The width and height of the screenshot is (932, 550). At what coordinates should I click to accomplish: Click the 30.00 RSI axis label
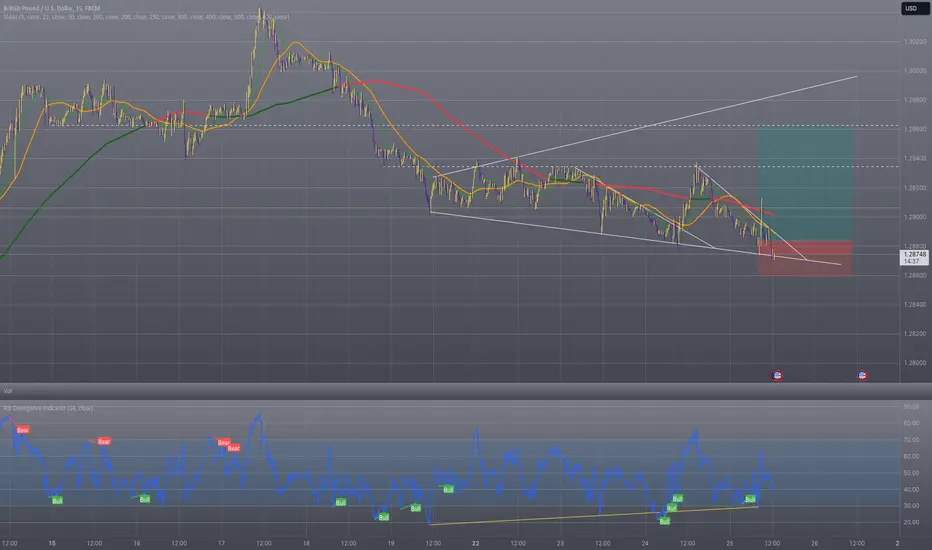(x=911, y=505)
